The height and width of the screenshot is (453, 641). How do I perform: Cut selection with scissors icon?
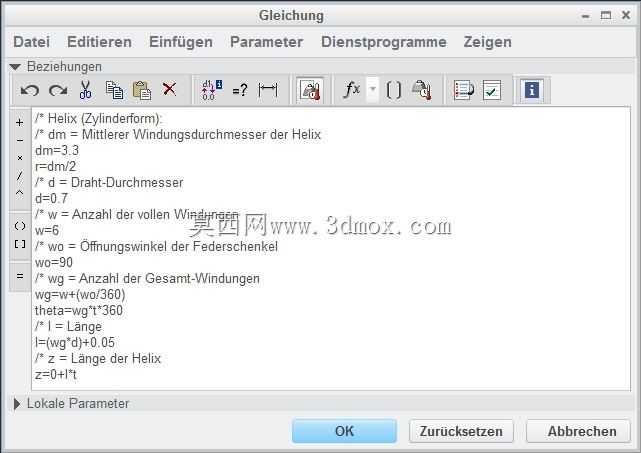[85, 90]
